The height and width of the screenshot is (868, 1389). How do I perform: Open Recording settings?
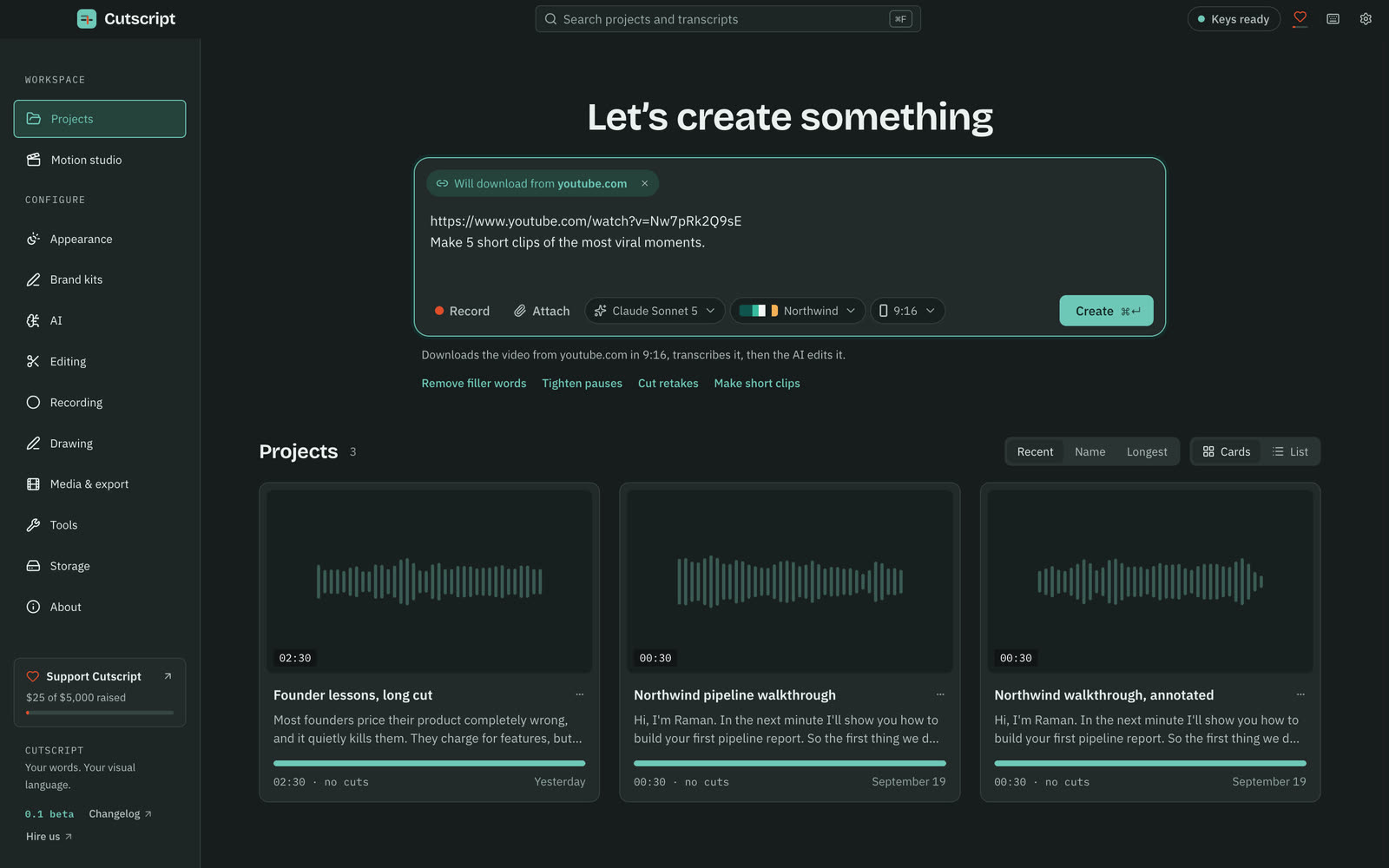pyautogui.click(x=100, y=402)
